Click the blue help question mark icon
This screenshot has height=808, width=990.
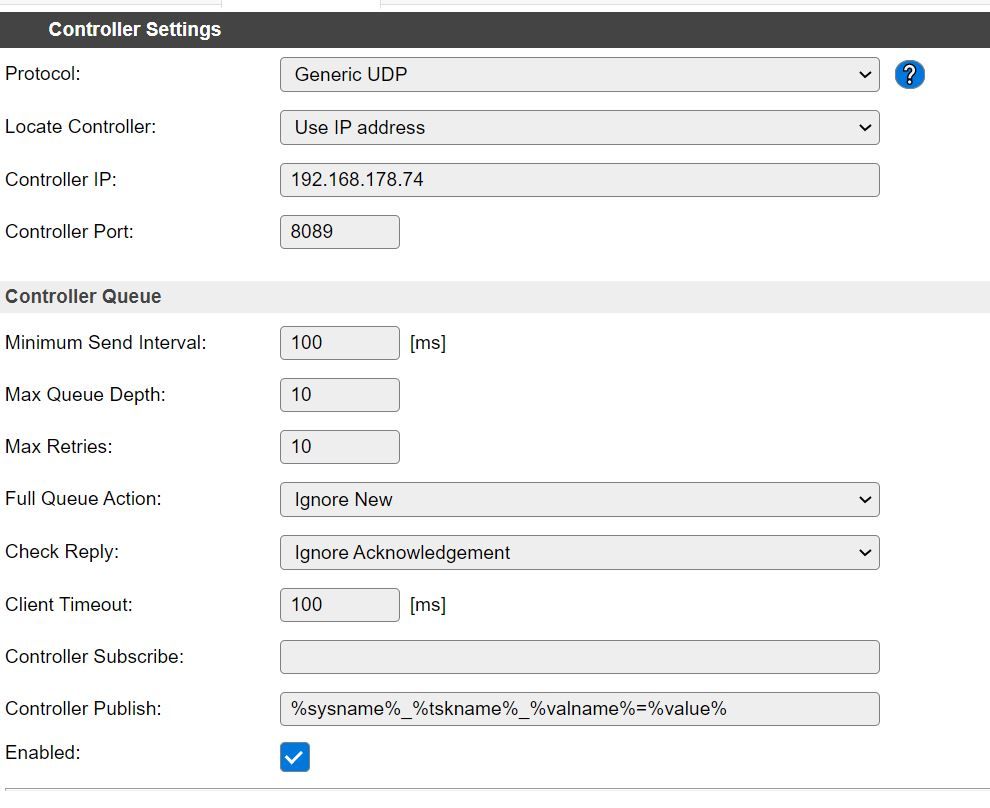(x=909, y=74)
